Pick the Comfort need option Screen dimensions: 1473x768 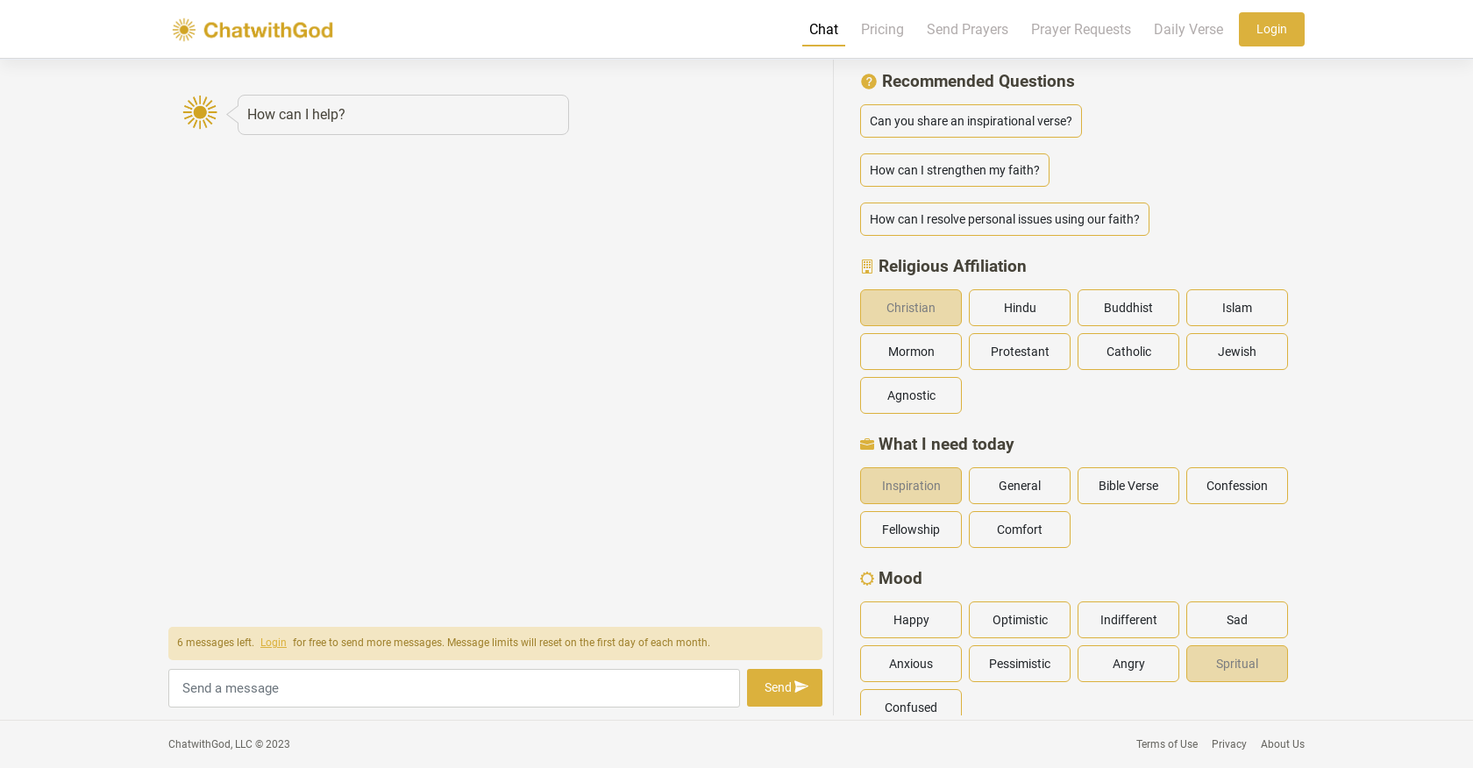(1019, 530)
